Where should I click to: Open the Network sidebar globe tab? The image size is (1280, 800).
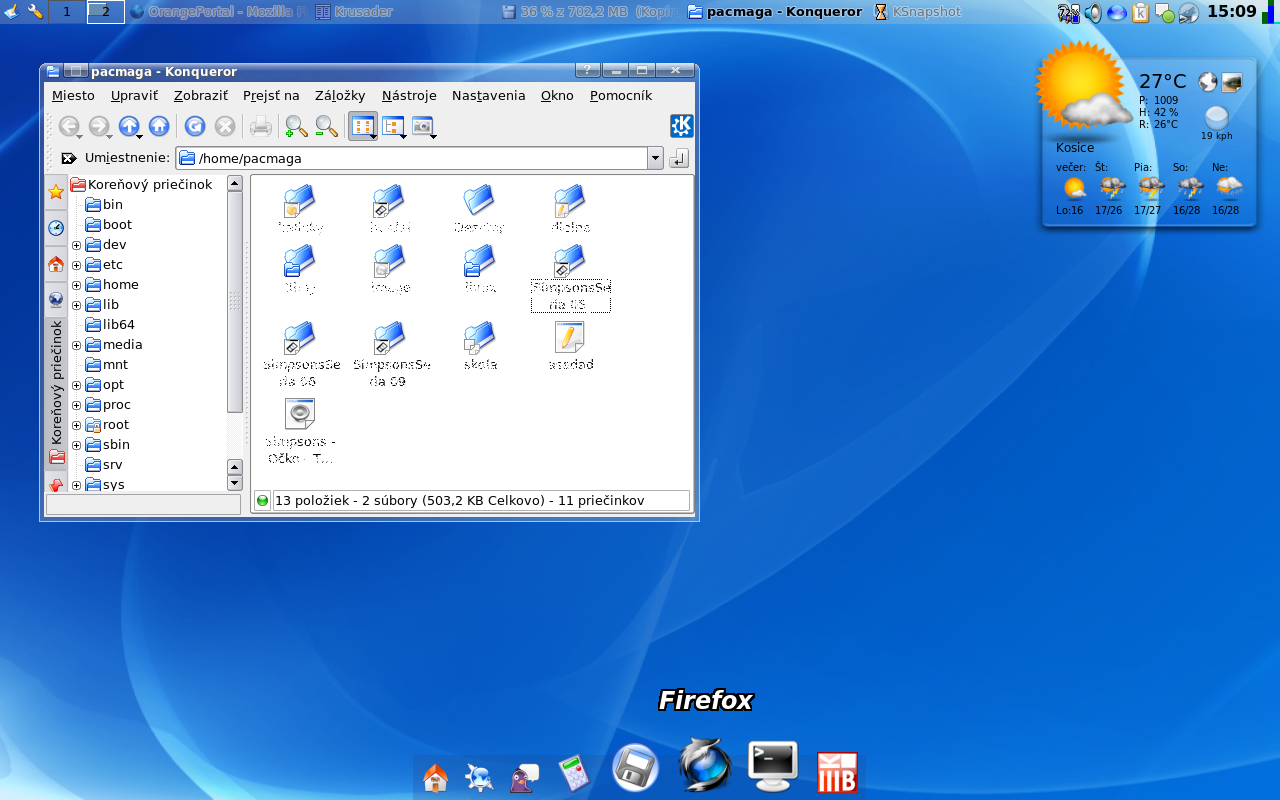(56, 298)
